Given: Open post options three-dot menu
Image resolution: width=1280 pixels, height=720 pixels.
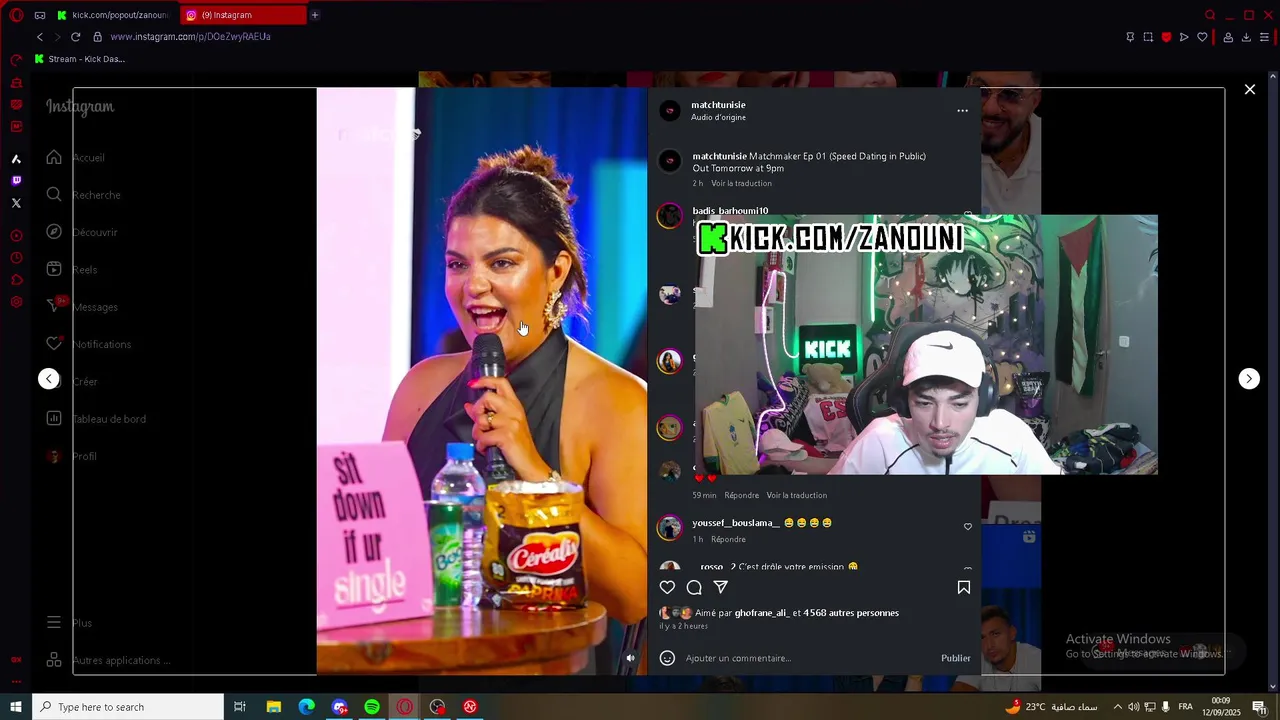Looking at the screenshot, I should pyautogui.click(x=962, y=111).
